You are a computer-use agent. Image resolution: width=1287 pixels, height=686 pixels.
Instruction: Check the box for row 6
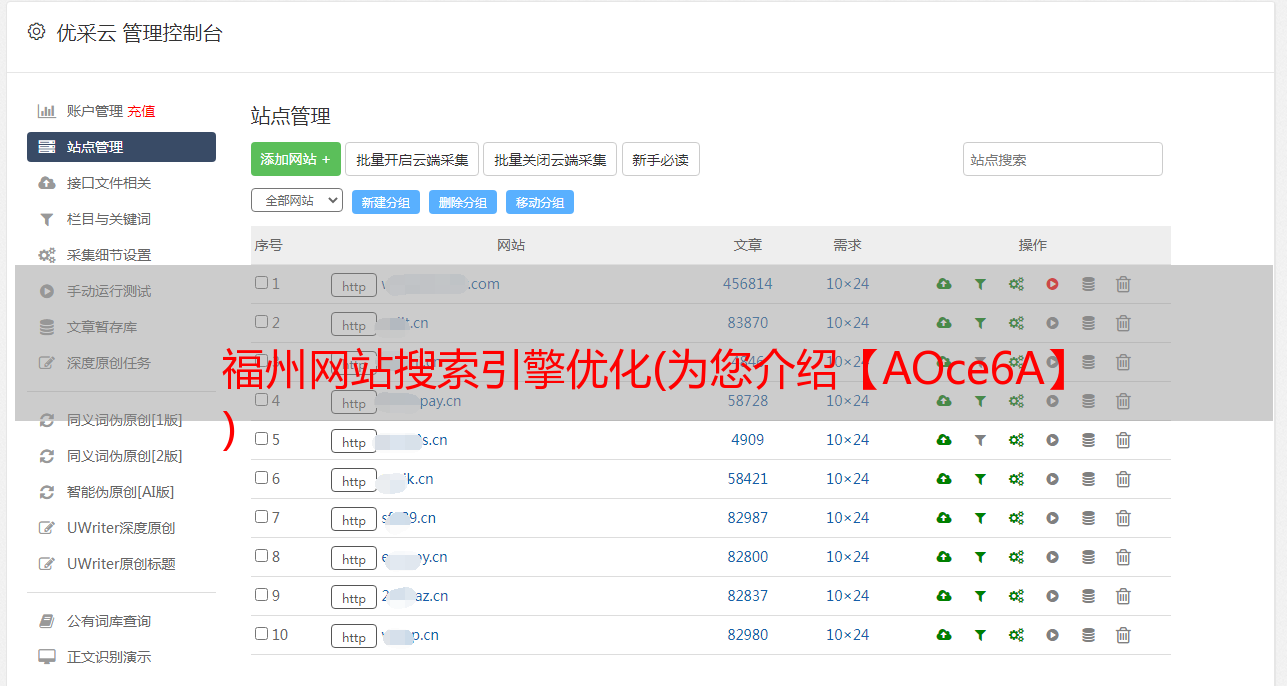[261, 478]
